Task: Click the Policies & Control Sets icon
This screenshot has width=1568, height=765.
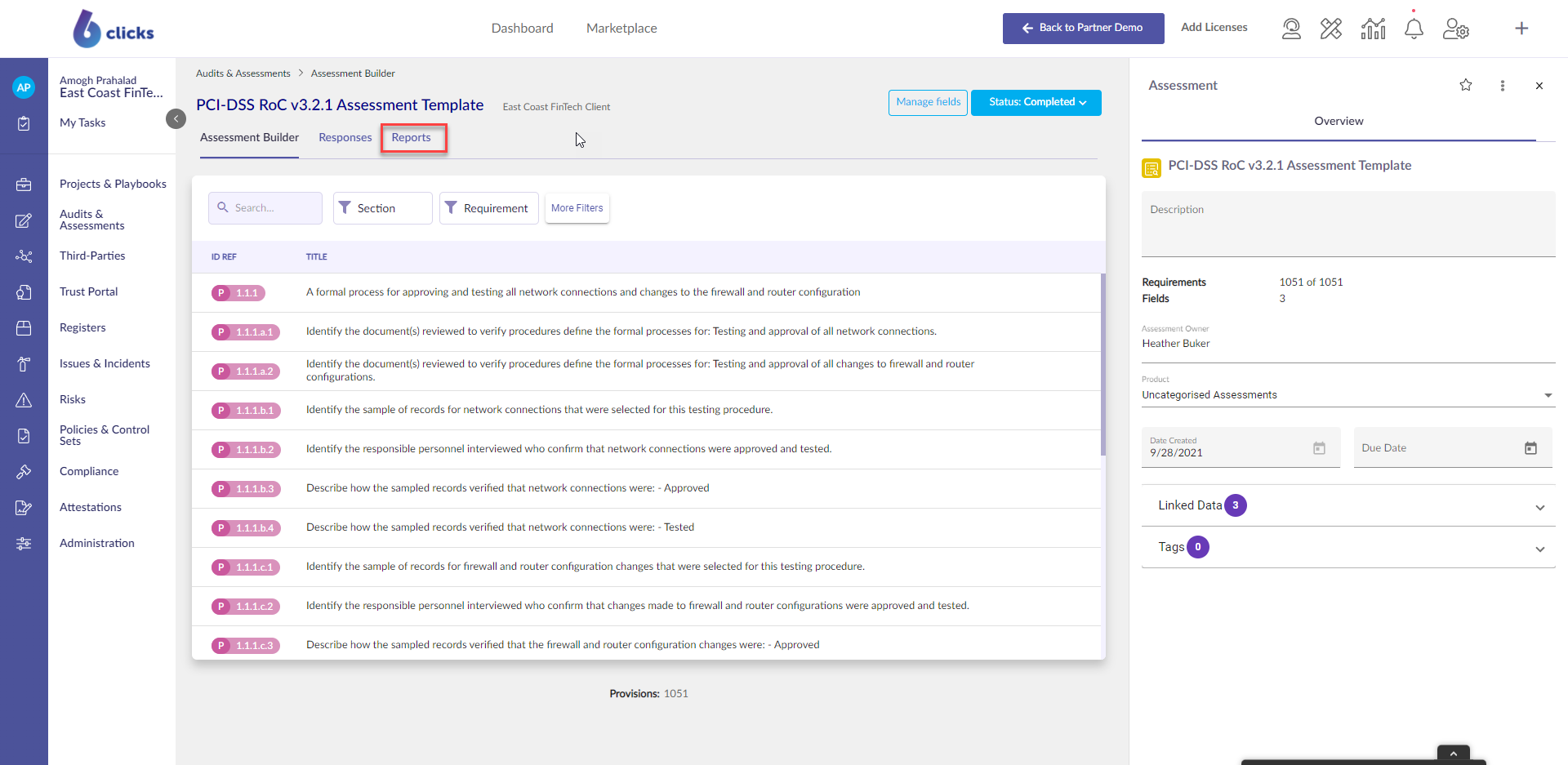Action: (x=24, y=436)
